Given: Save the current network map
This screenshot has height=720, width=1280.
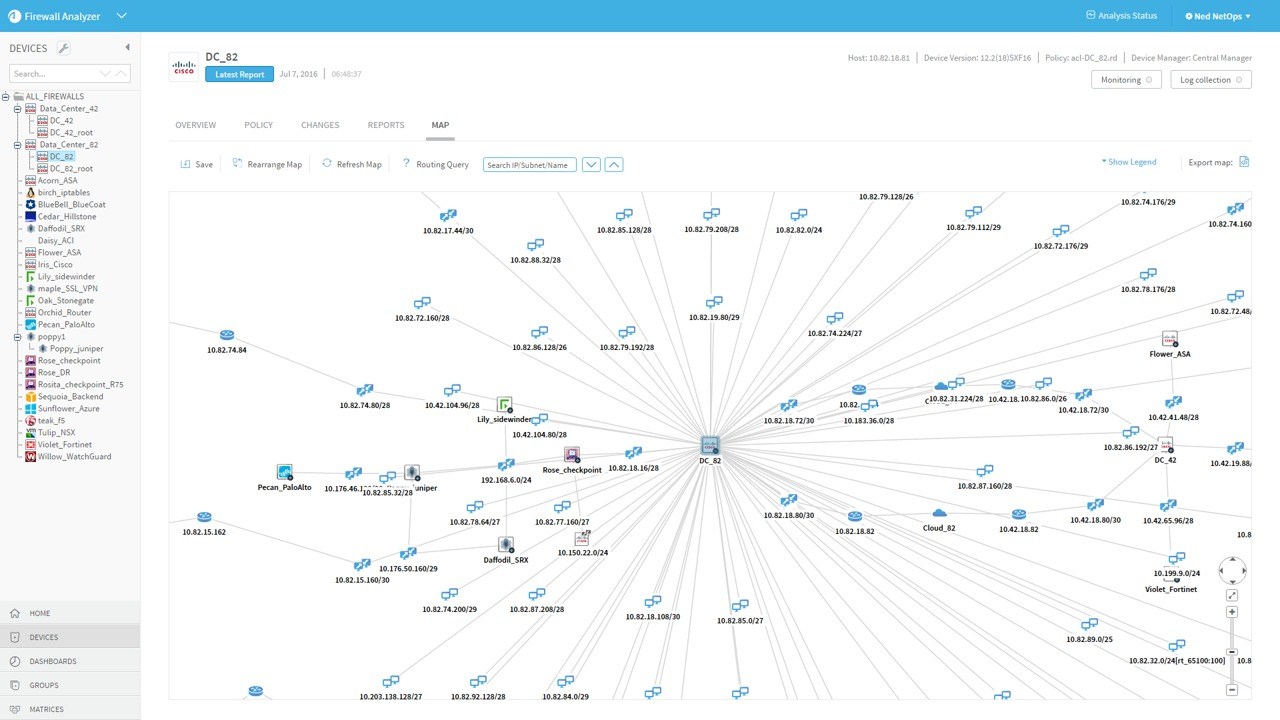Looking at the screenshot, I should pyautogui.click(x=197, y=164).
